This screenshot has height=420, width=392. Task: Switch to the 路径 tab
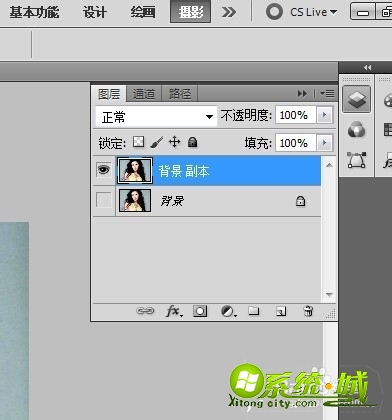(x=180, y=94)
